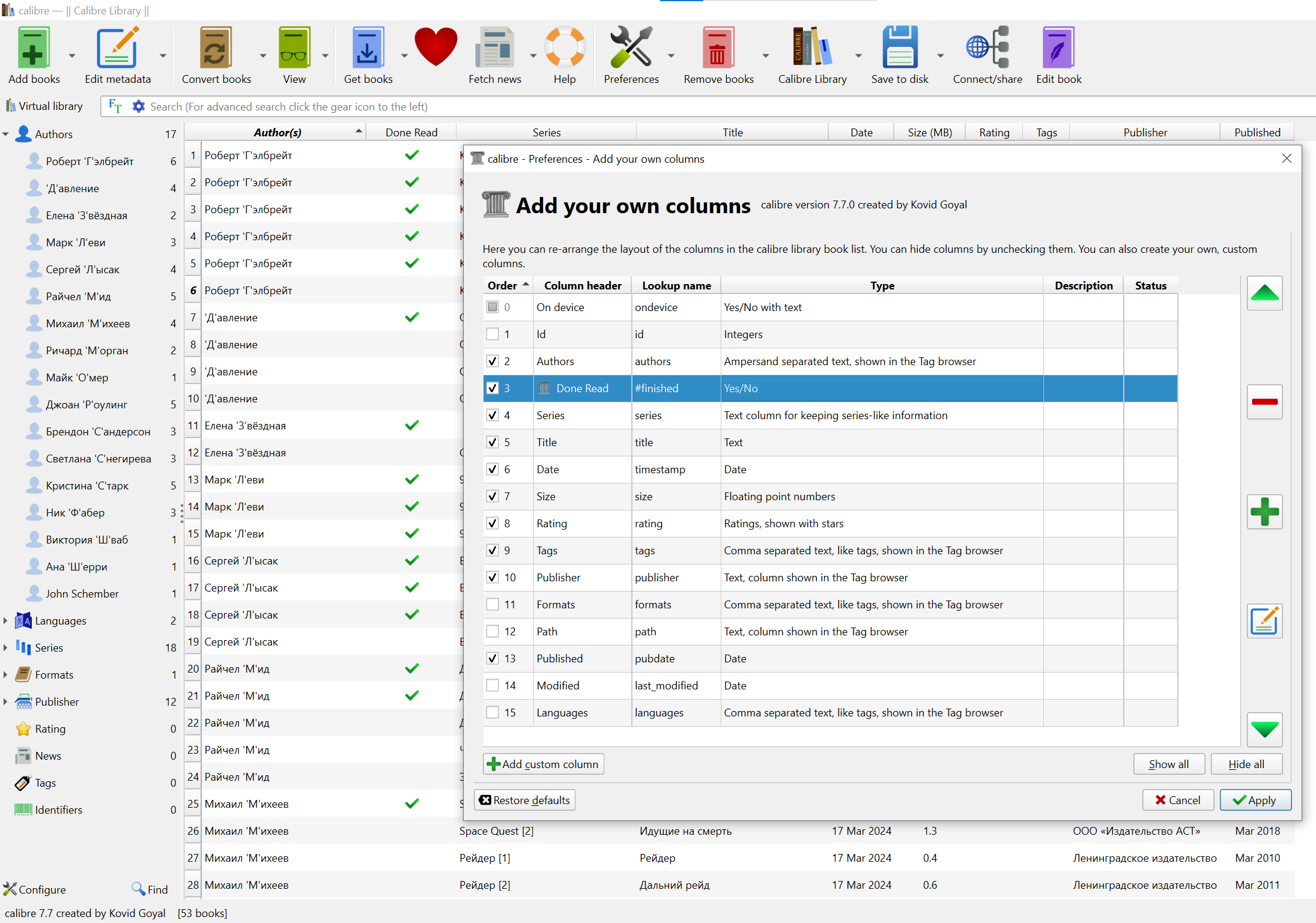Click Convert books icon
The image size is (1316, 923).
[x=216, y=47]
